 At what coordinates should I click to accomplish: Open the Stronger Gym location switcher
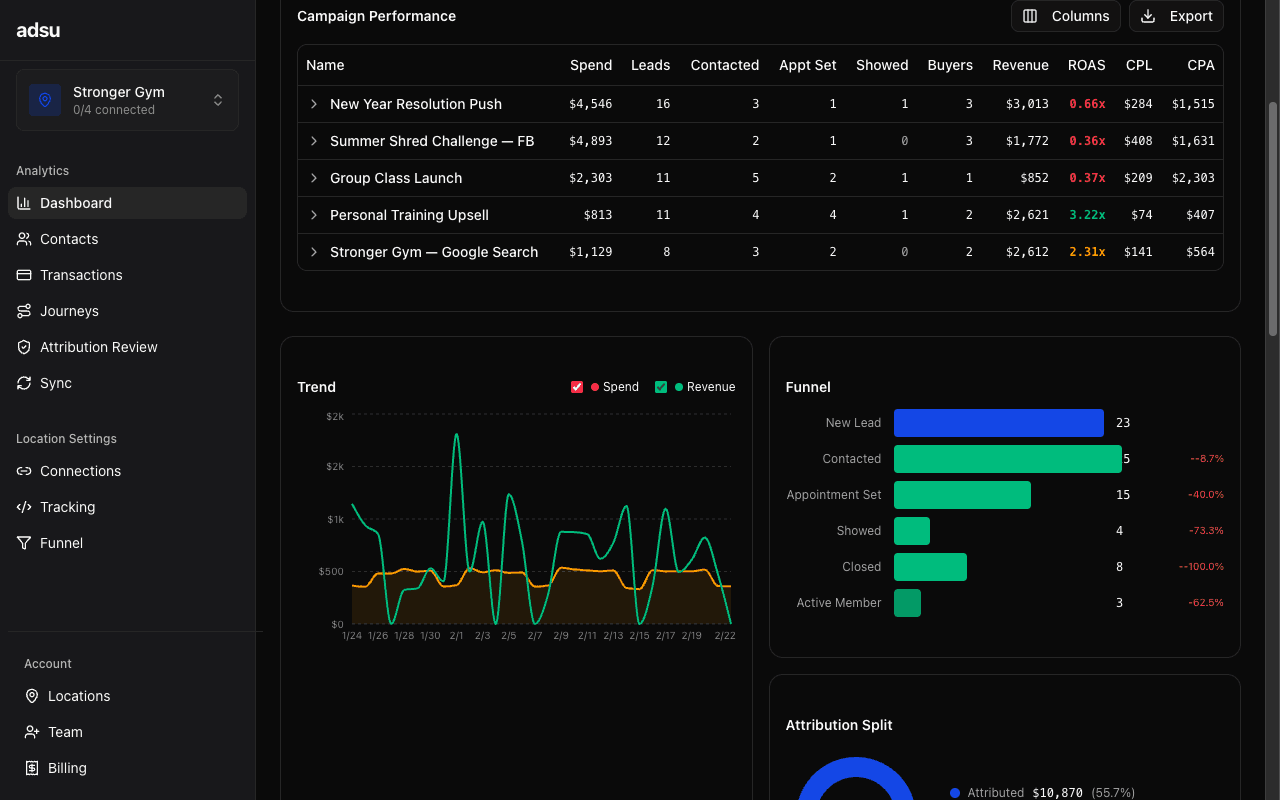tap(127, 100)
